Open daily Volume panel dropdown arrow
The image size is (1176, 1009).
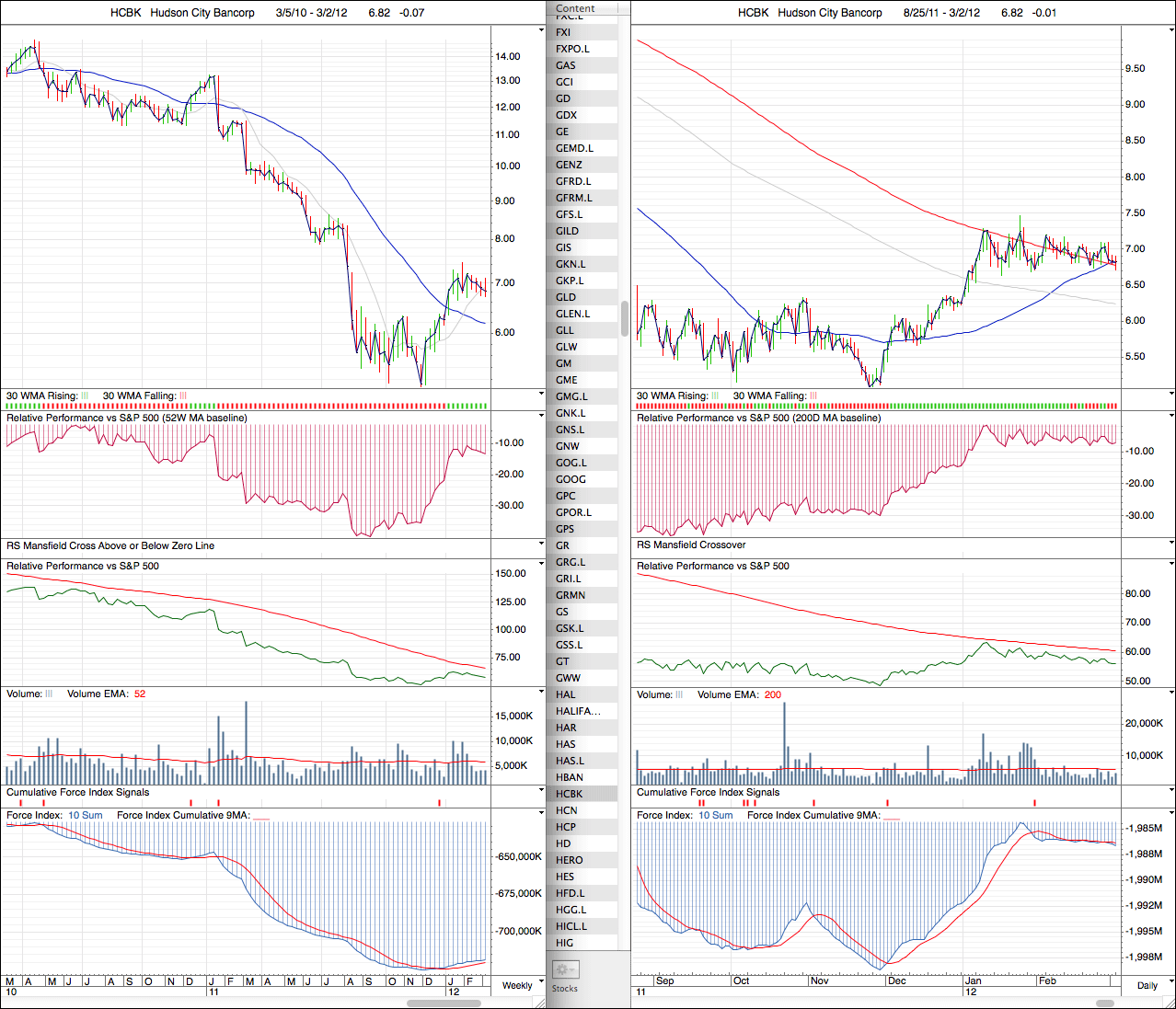[1171, 694]
